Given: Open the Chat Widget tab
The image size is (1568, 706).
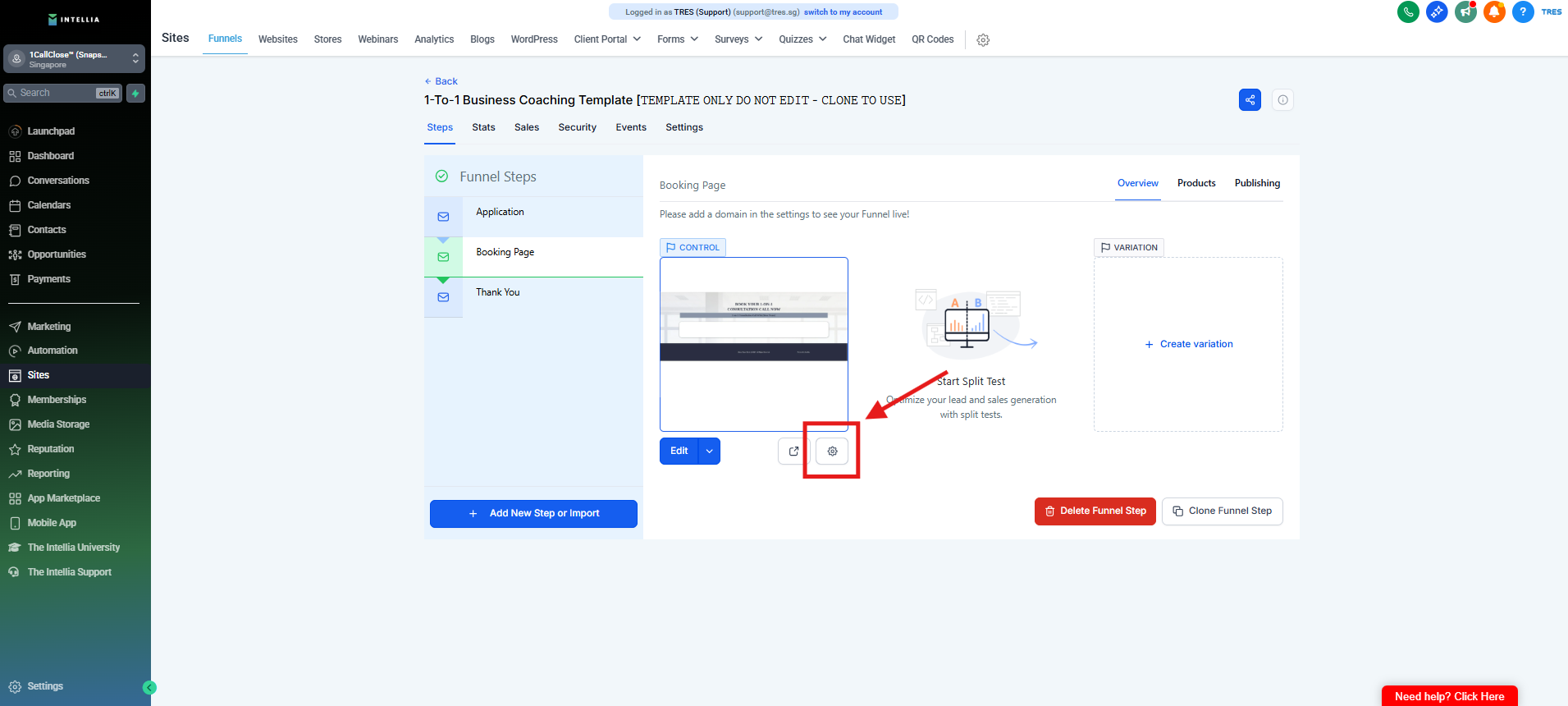Looking at the screenshot, I should (x=869, y=39).
